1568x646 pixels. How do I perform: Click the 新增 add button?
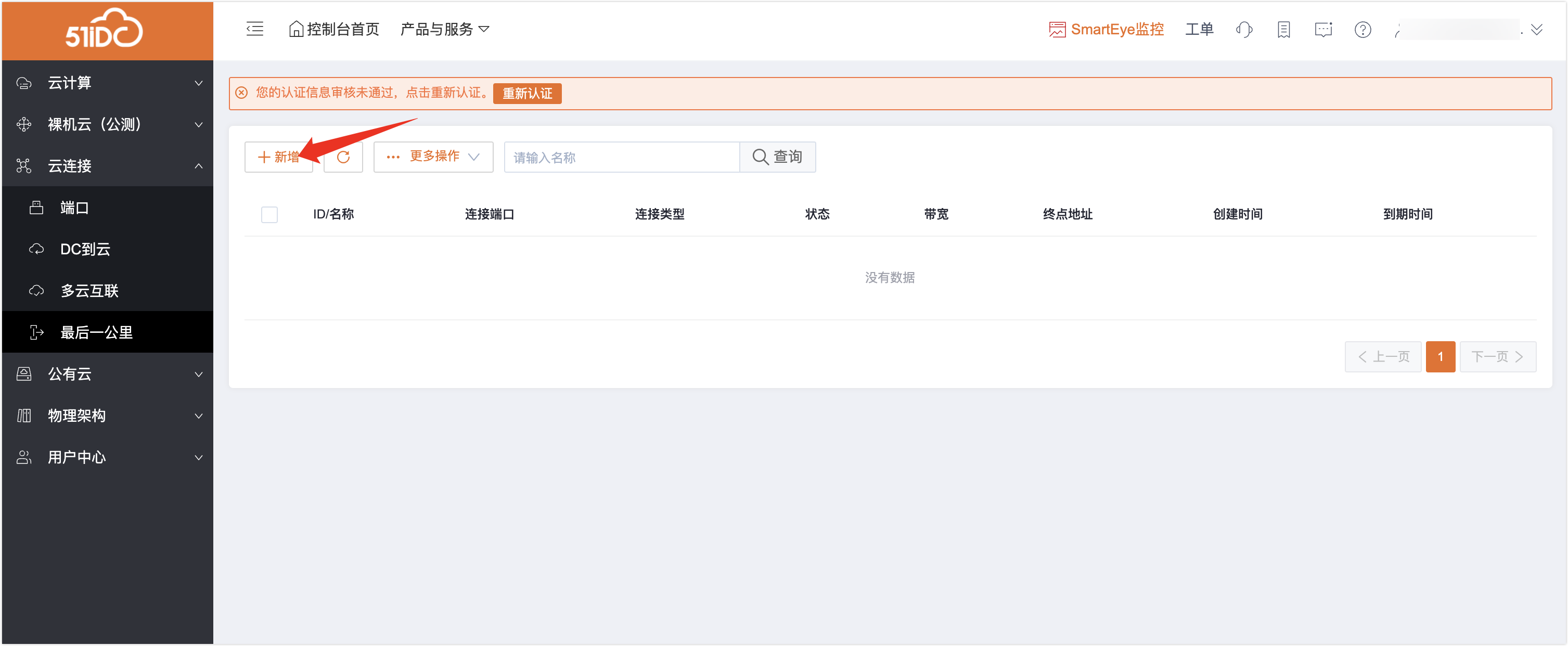click(x=278, y=157)
